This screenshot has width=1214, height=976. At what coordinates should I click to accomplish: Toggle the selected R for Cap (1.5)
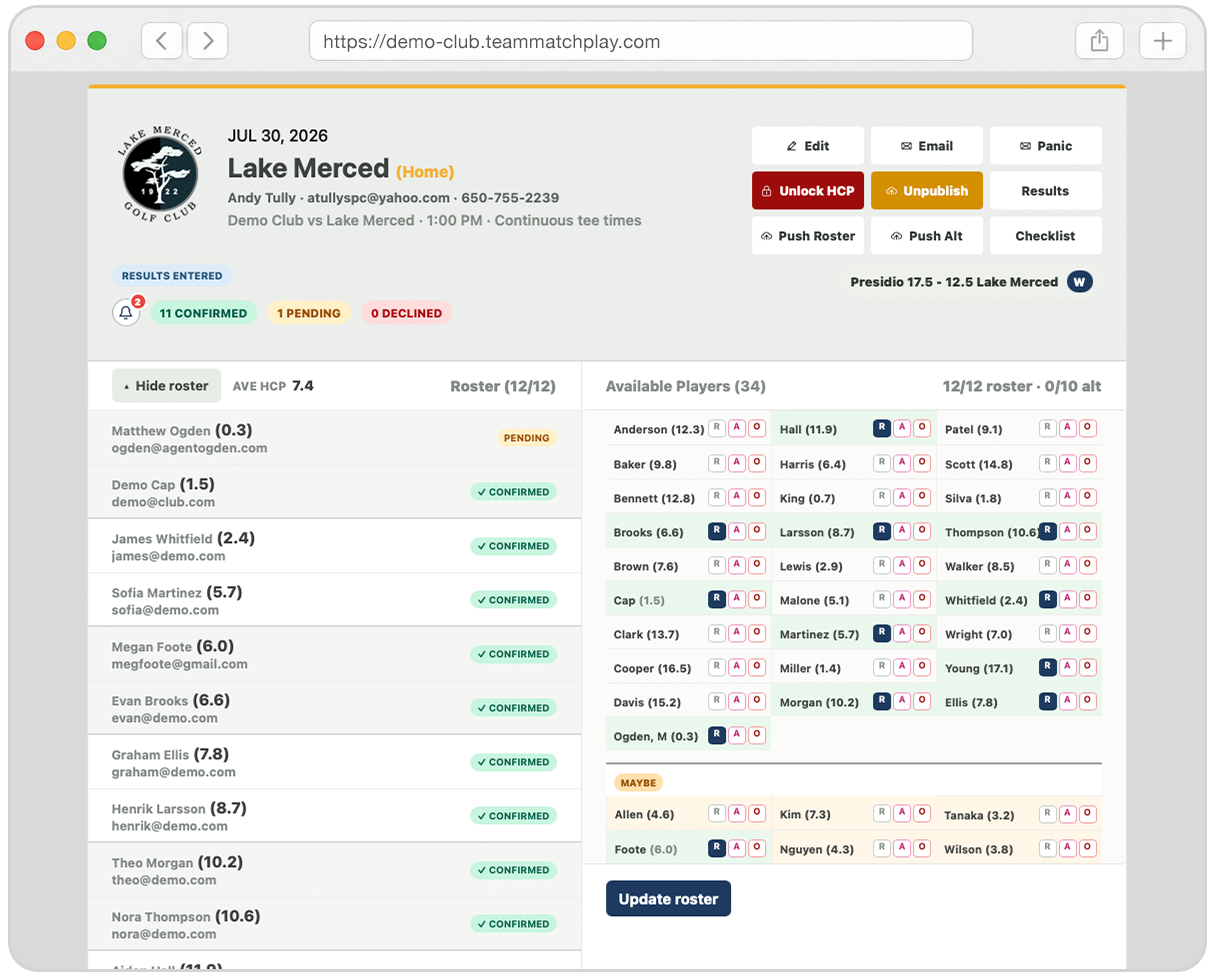(717, 599)
